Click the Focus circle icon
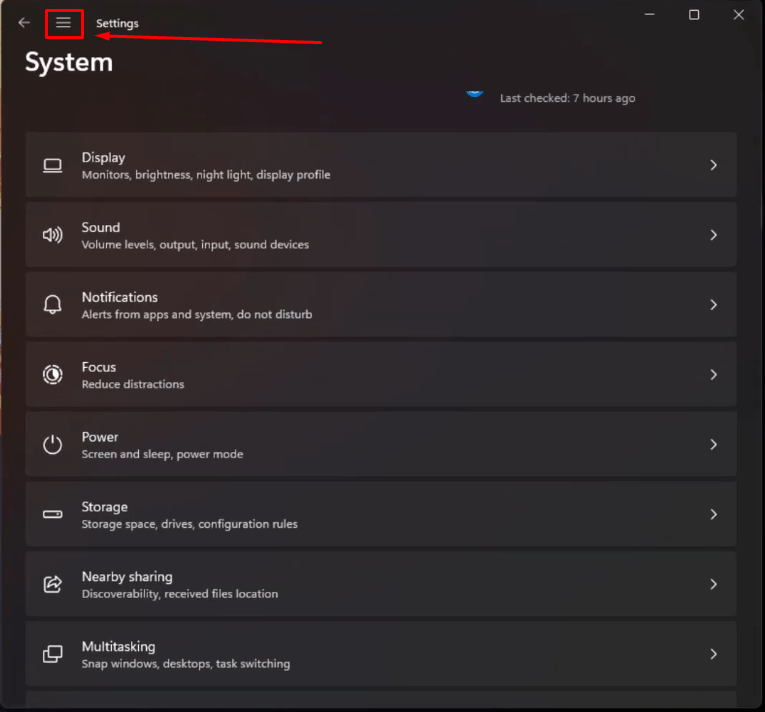Viewport: 765px width, 712px height. pos(53,375)
